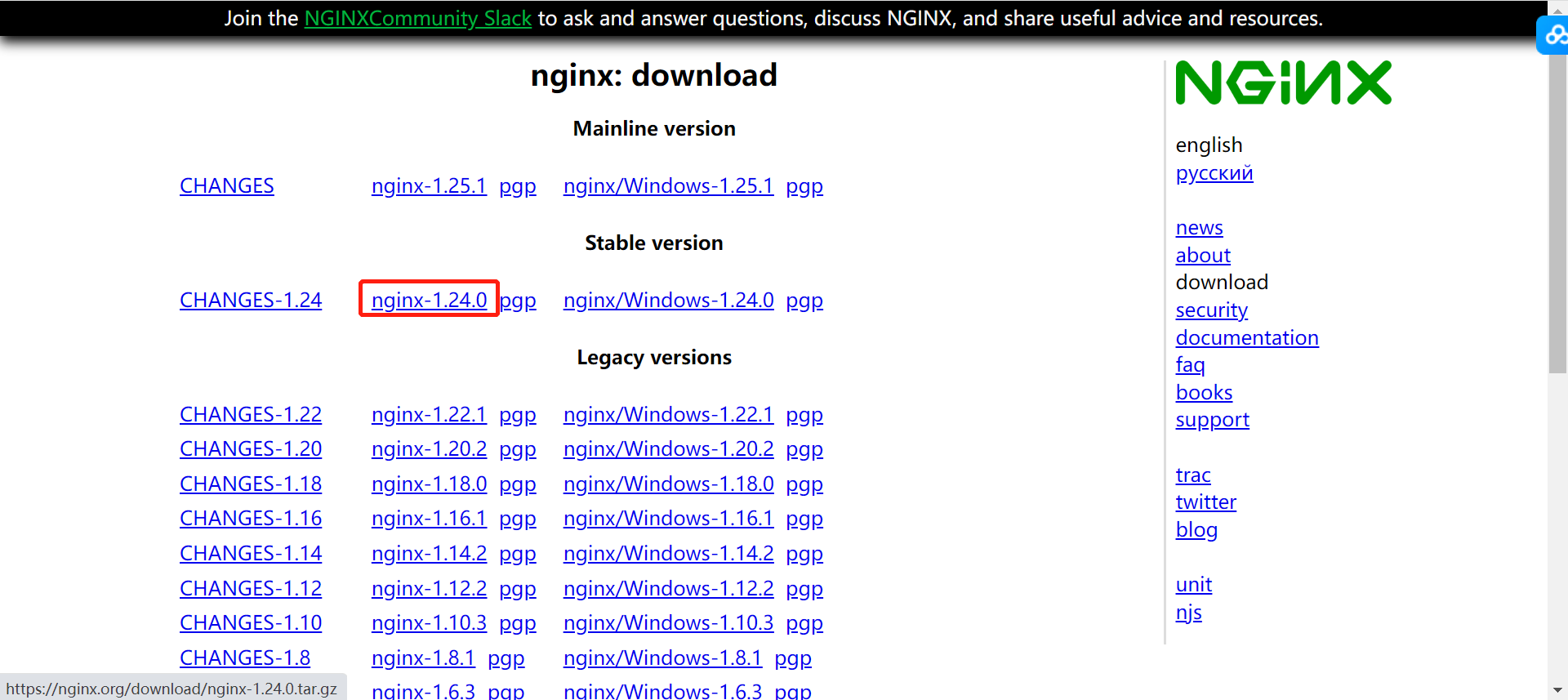This screenshot has height=700, width=1568.
Task: Download nginx/Windows-1.10.3
Action: coord(668,623)
